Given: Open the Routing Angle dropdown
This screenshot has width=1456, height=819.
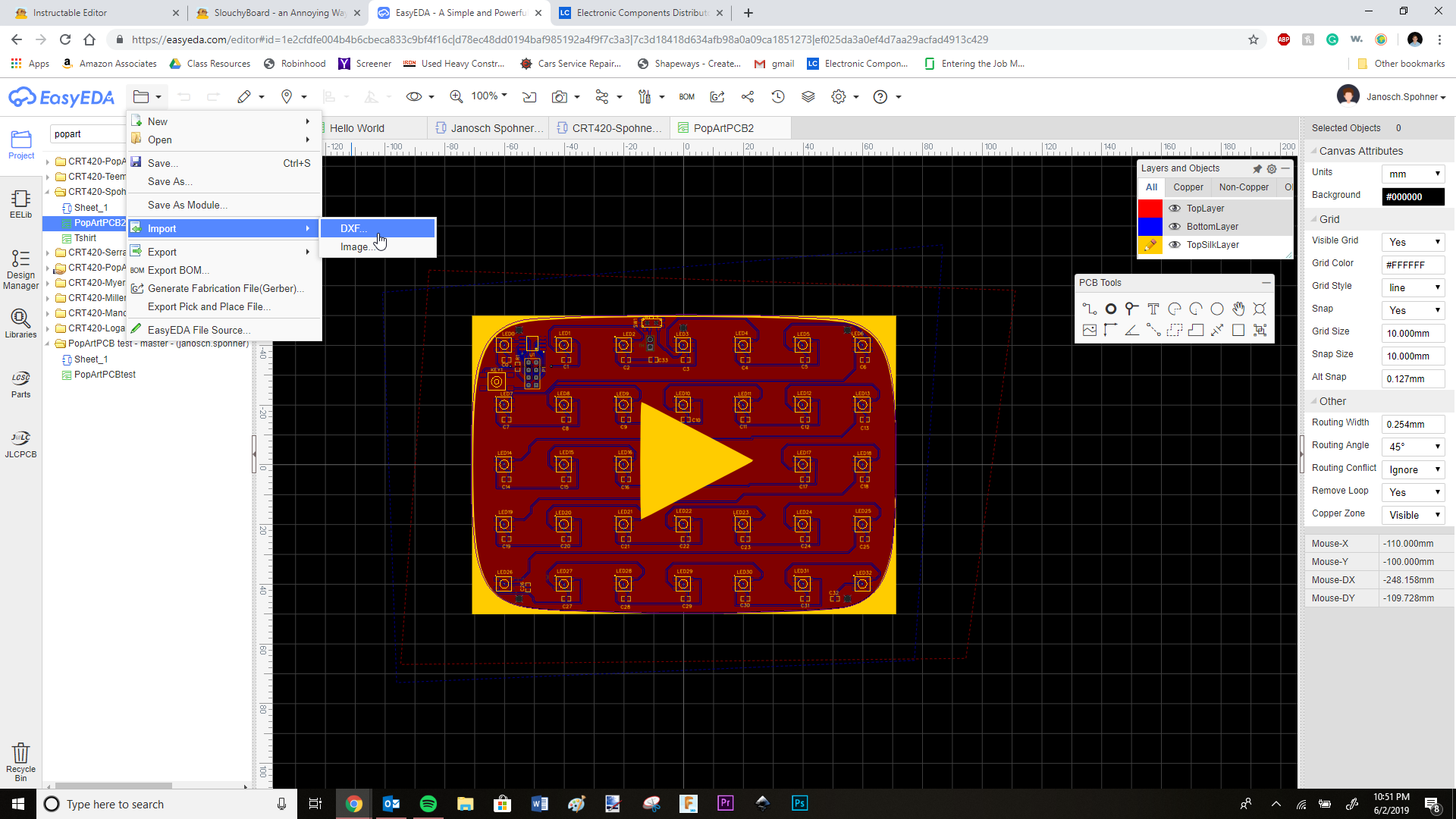Looking at the screenshot, I should pos(1413,447).
